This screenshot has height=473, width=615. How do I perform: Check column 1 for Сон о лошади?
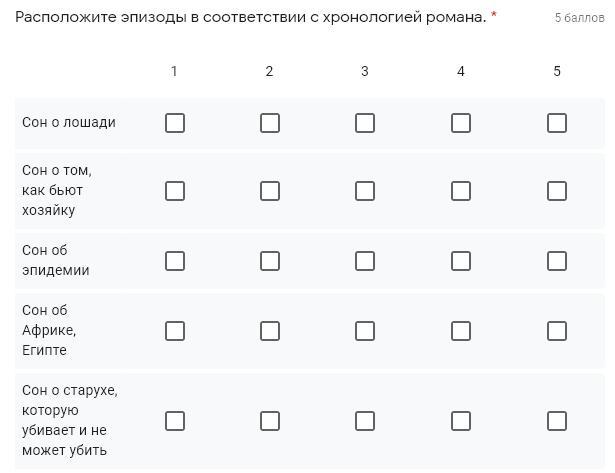(x=175, y=123)
